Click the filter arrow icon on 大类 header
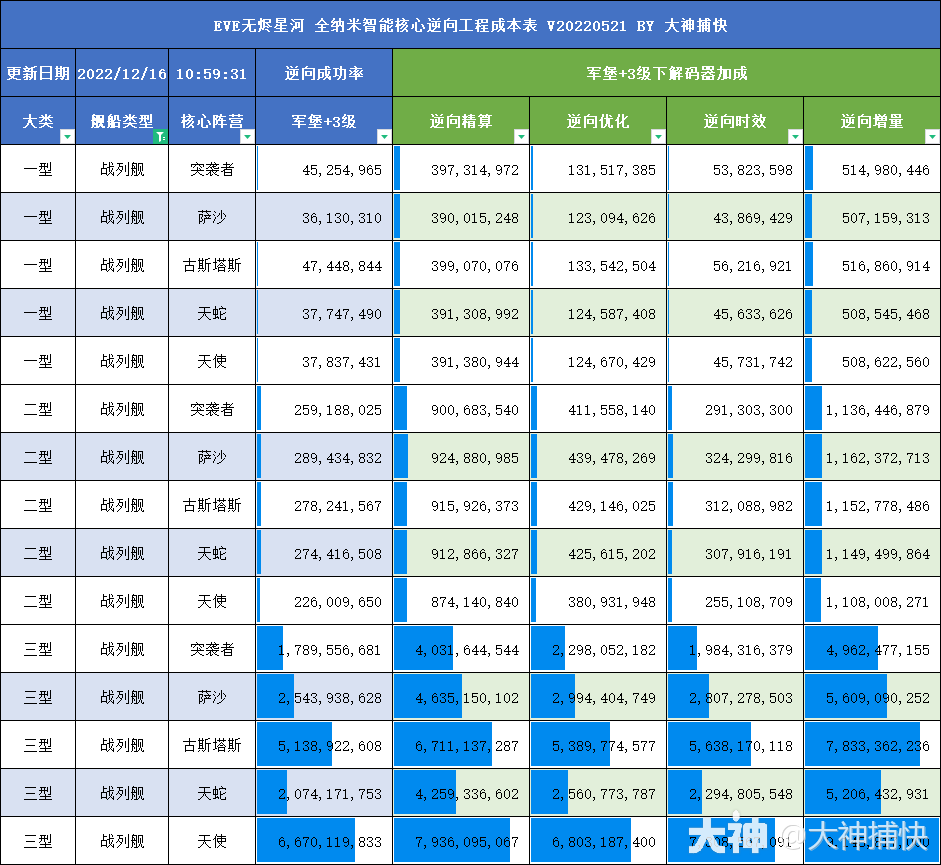Screen dimensions: 941x865 [x=66, y=137]
